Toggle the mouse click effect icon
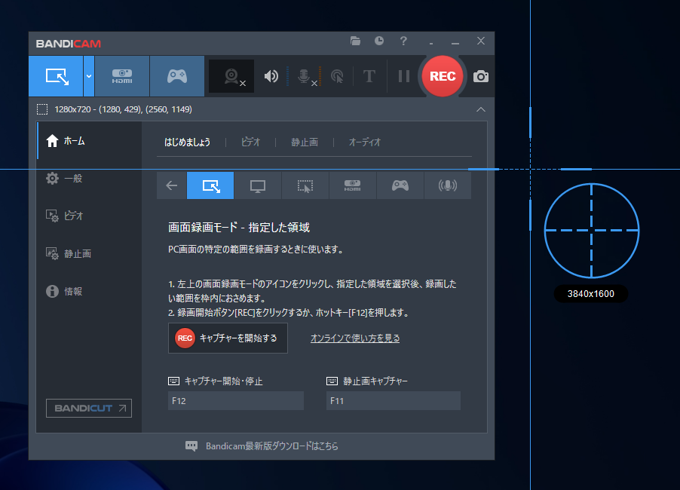This screenshot has height=490, width=680. (x=337, y=76)
